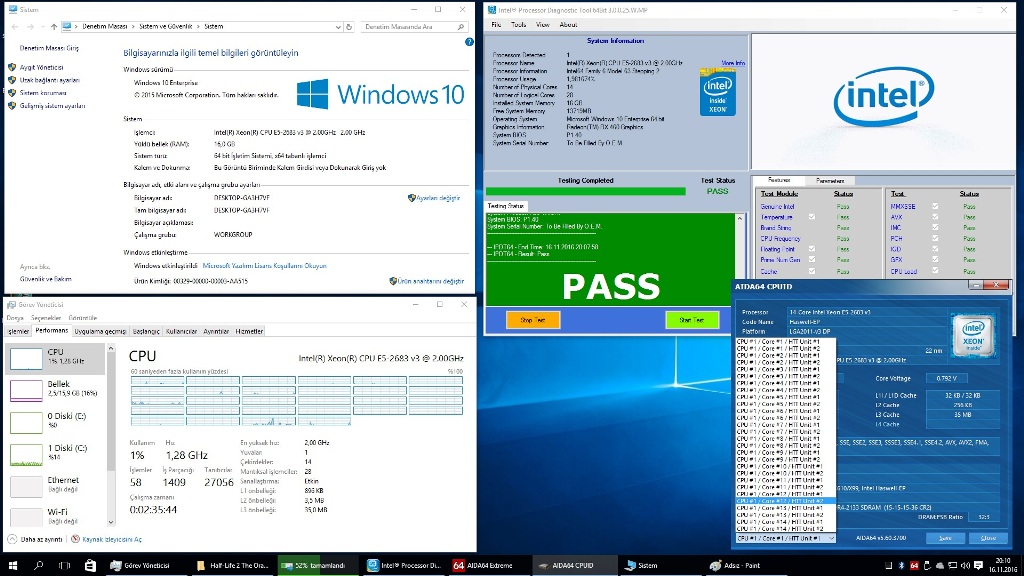Open the Adsız - Paint taskbar icon

(x=737, y=563)
